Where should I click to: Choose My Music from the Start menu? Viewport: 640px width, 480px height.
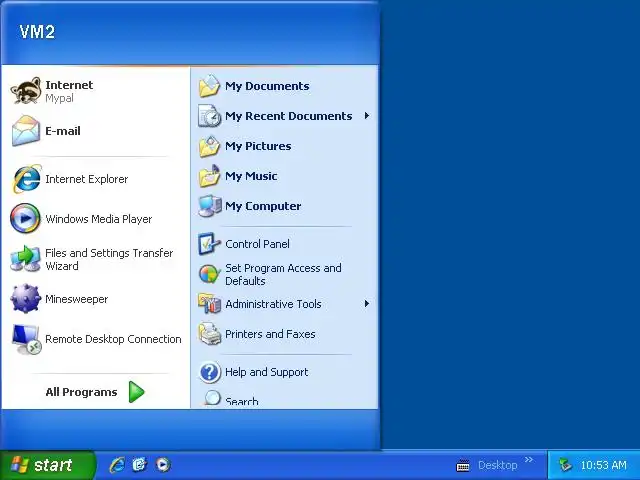click(285, 176)
